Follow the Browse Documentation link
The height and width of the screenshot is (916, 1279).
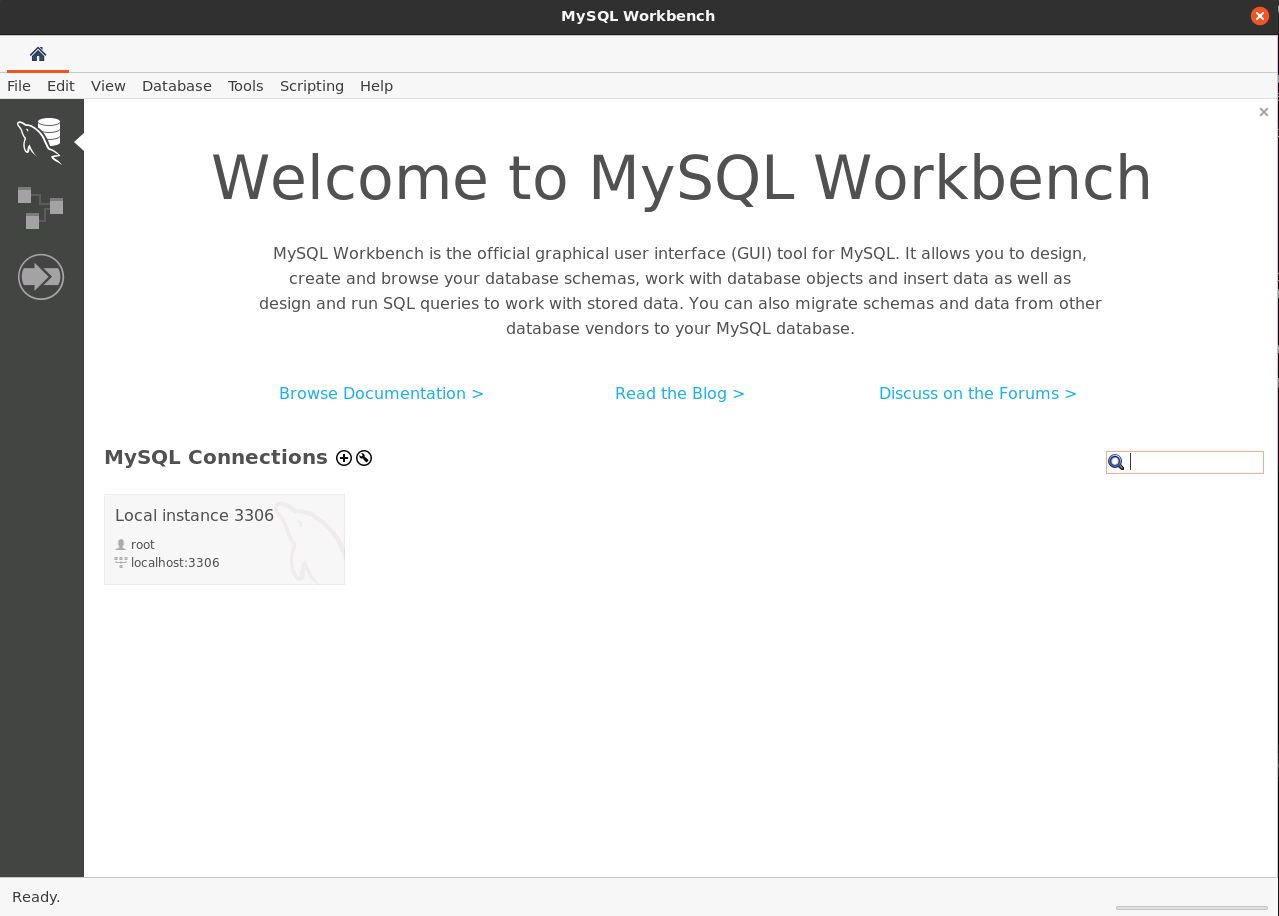click(x=381, y=393)
